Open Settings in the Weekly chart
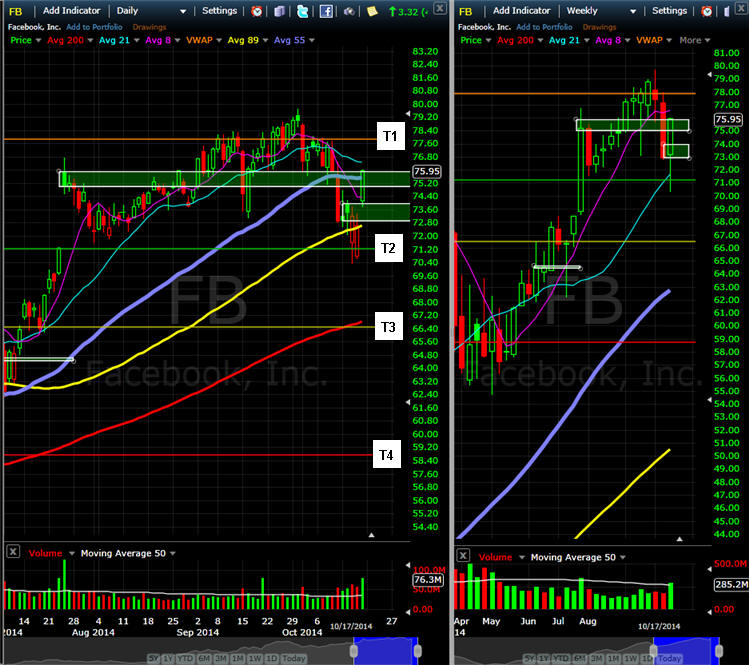The height and width of the screenshot is (665, 749). [669, 11]
